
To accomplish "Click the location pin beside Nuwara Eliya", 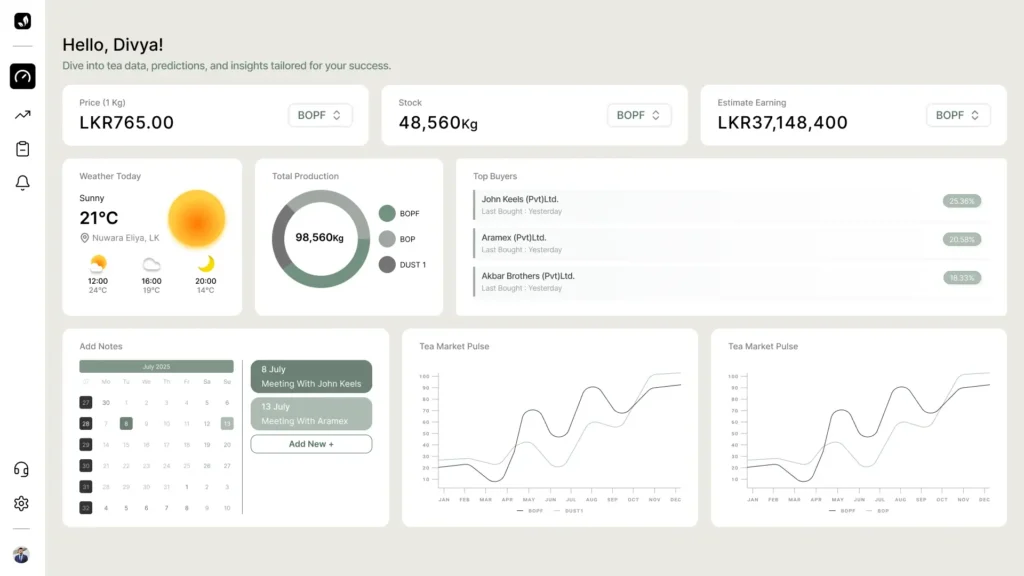I will 85,238.
